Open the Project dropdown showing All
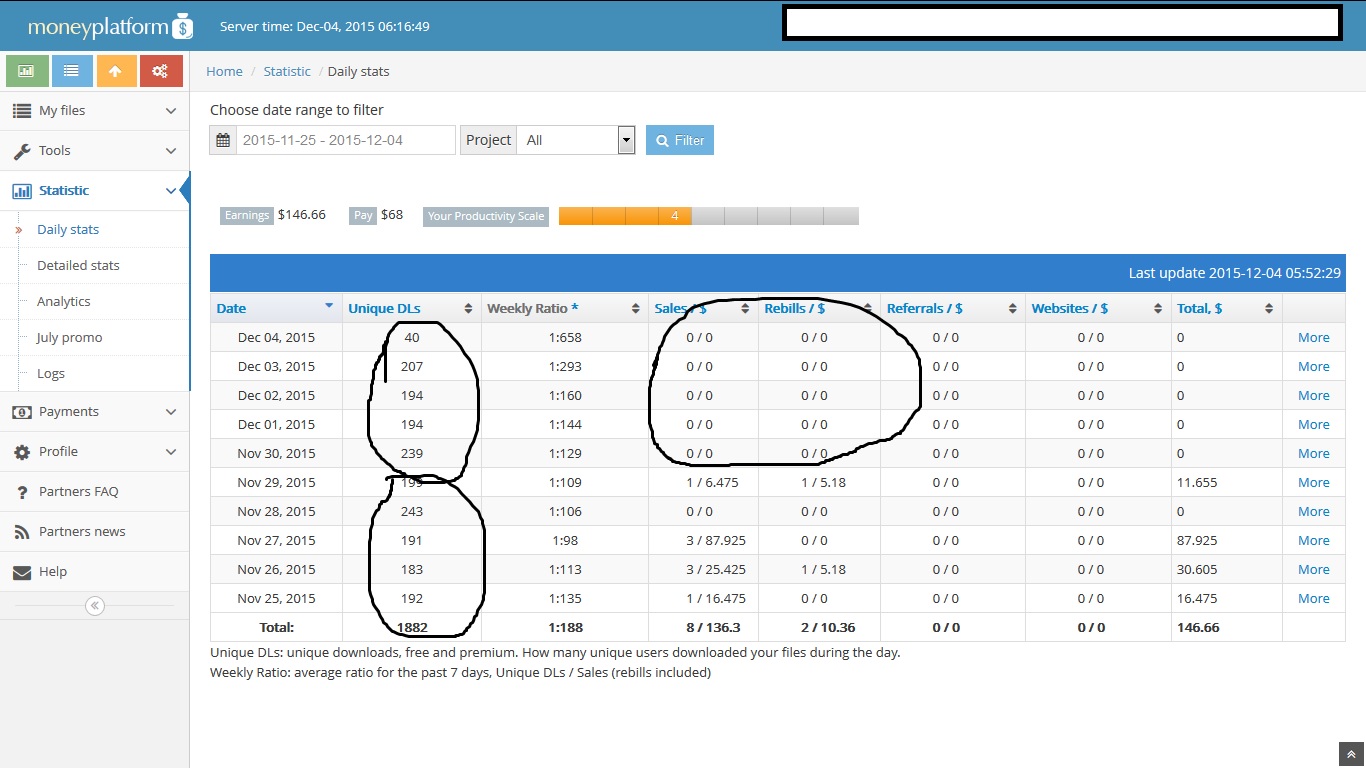The width and height of the screenshot is (1366, 768). pyautogui.click(x=575, y=140)
